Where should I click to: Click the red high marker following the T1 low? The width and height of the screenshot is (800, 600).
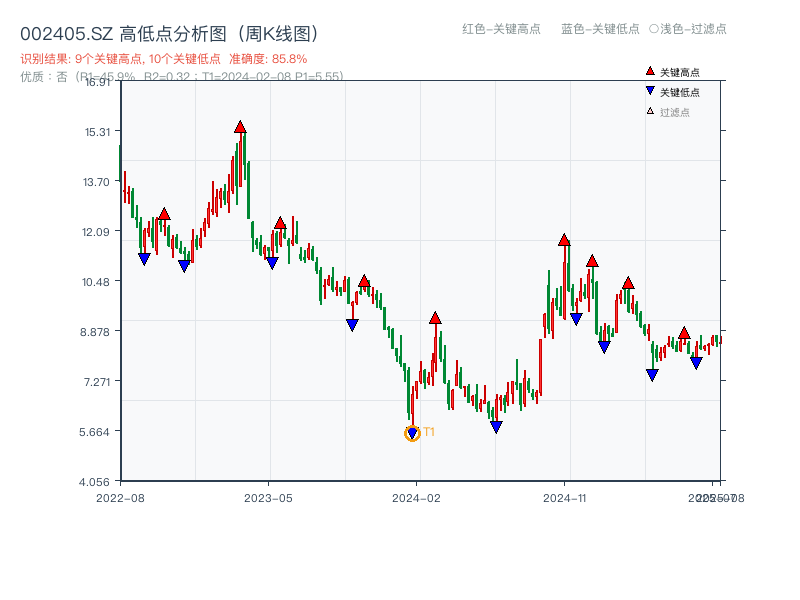(435, 318)
